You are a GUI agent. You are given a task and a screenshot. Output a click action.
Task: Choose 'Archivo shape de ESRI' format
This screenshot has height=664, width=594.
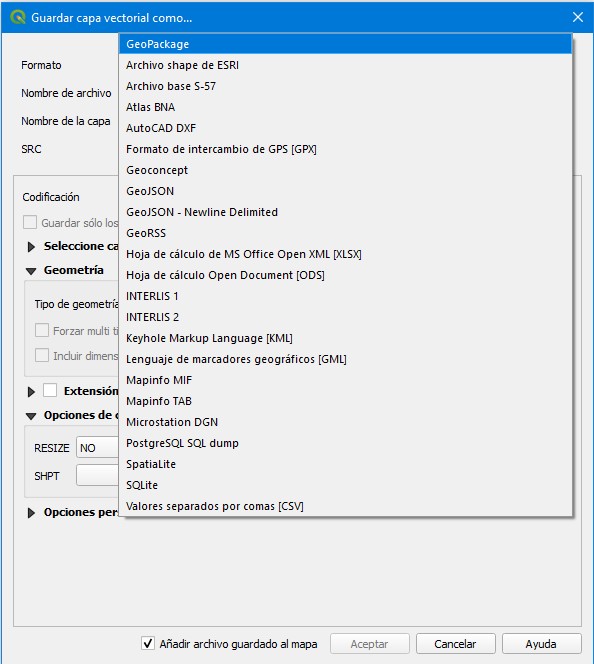point(345,65)
